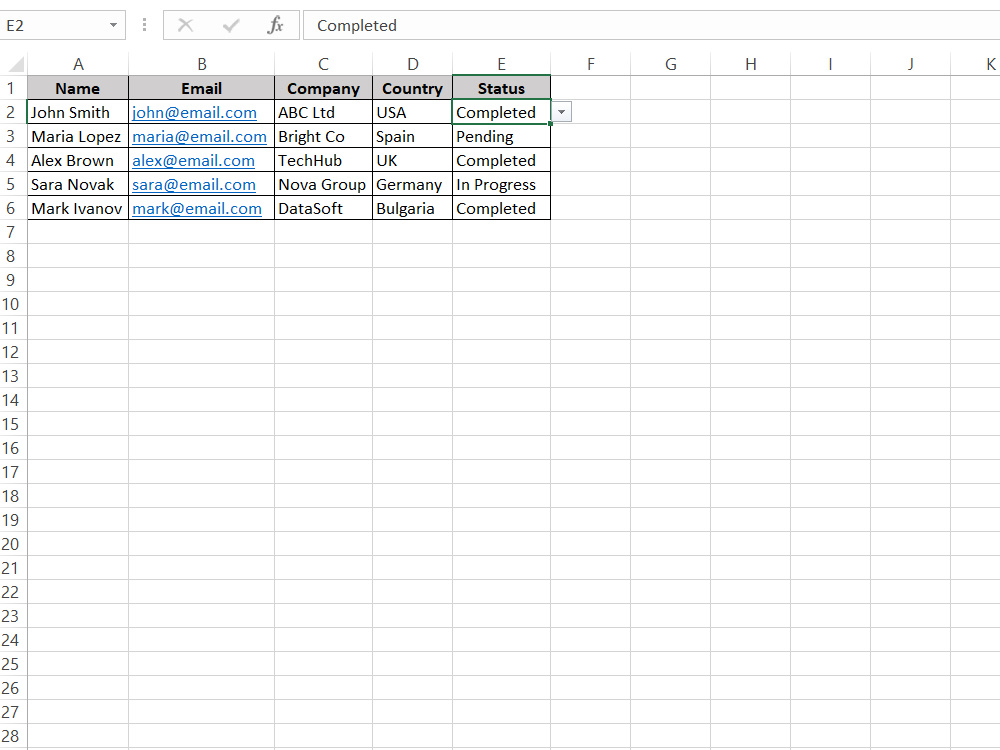Select the ABC Ltd cell
Viewport: 1000px width, 750px height.
(323, 112)
